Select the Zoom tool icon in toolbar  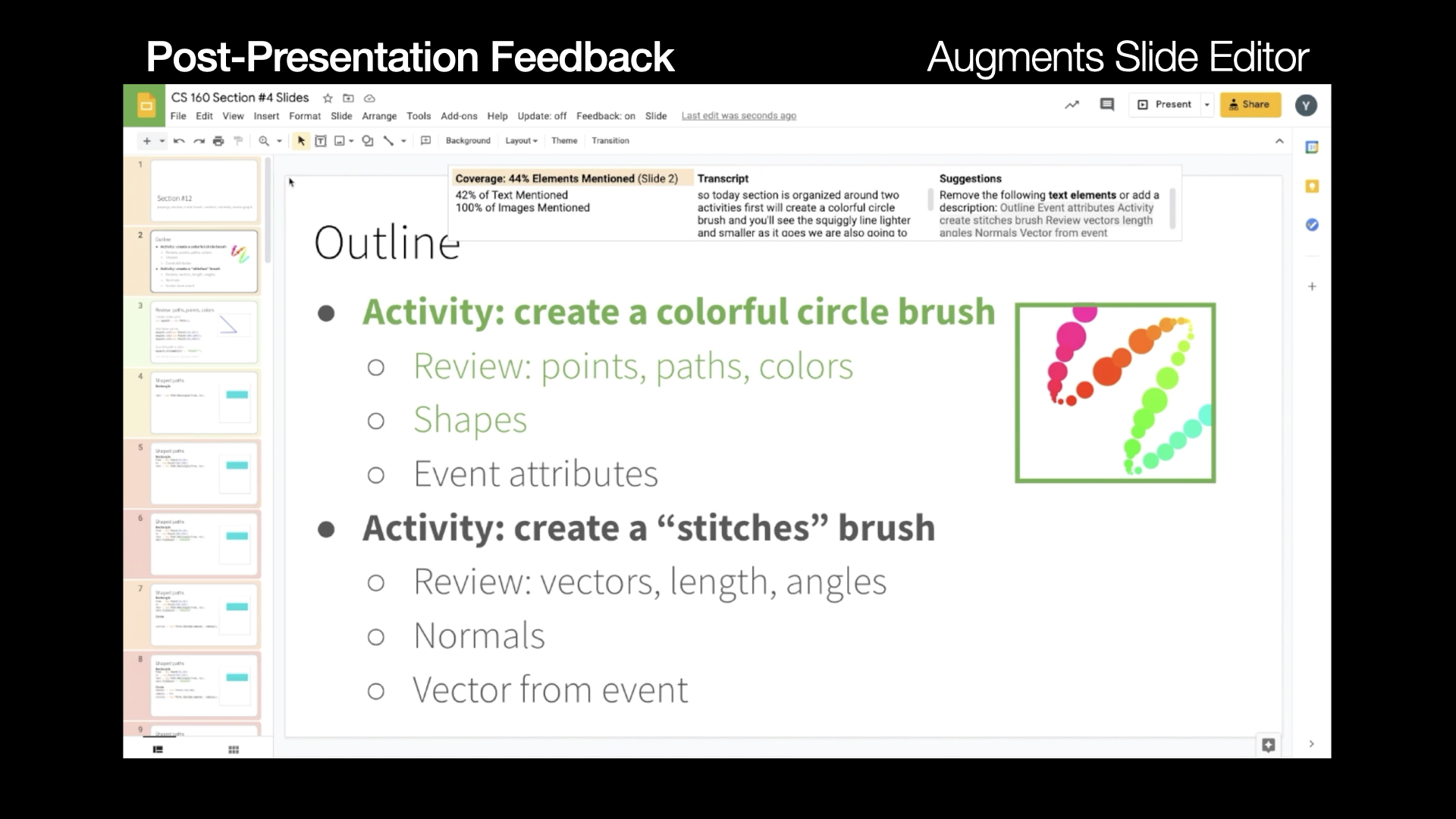265,141
